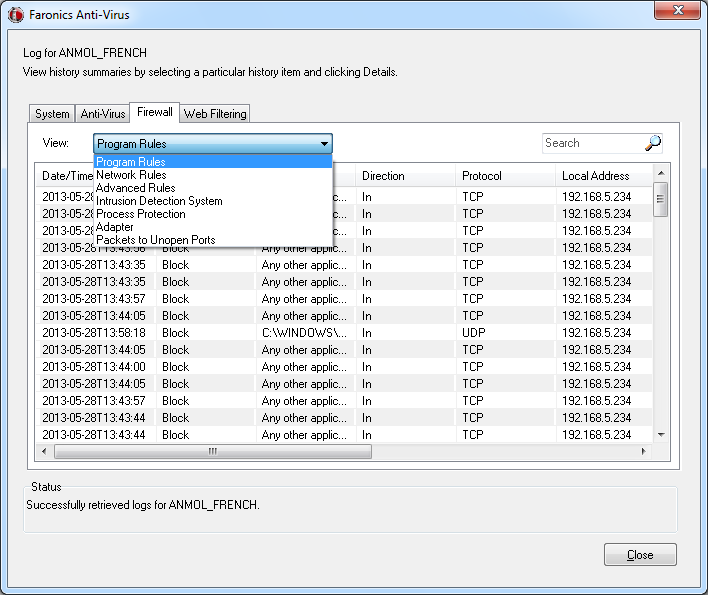Click the Faronics Anti-Virus title bar logo
This screenshot has height=595, width=708.
click(x=15, y=15)
